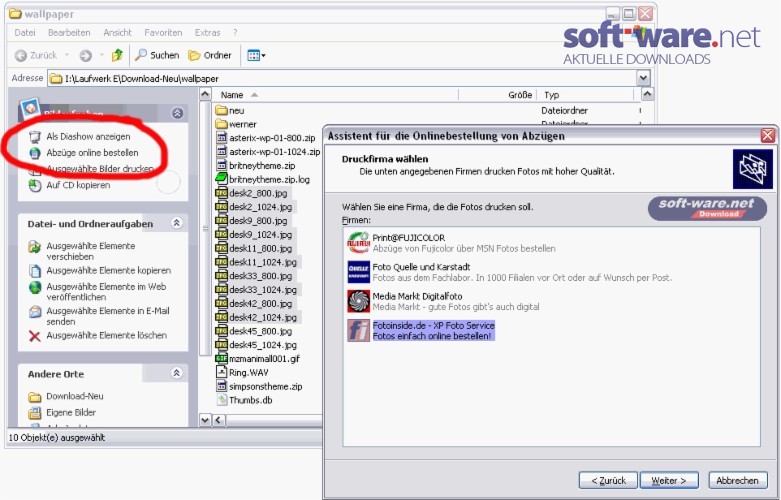781x500 pixels.
Task: Collapse the Bildaufgaben panel
Action: tap(177, 113)
